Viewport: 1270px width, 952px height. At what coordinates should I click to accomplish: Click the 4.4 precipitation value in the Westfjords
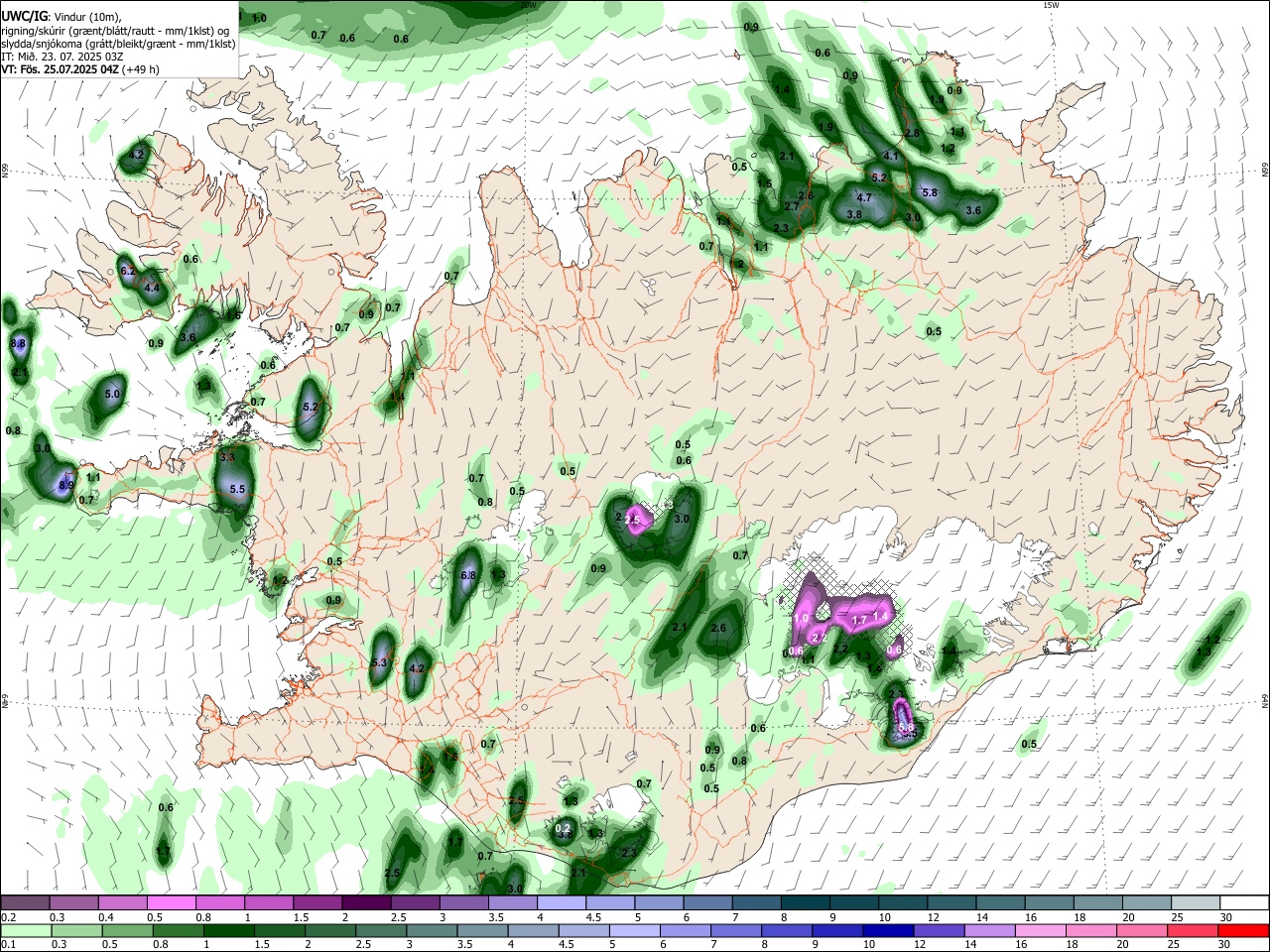[152, 288]
